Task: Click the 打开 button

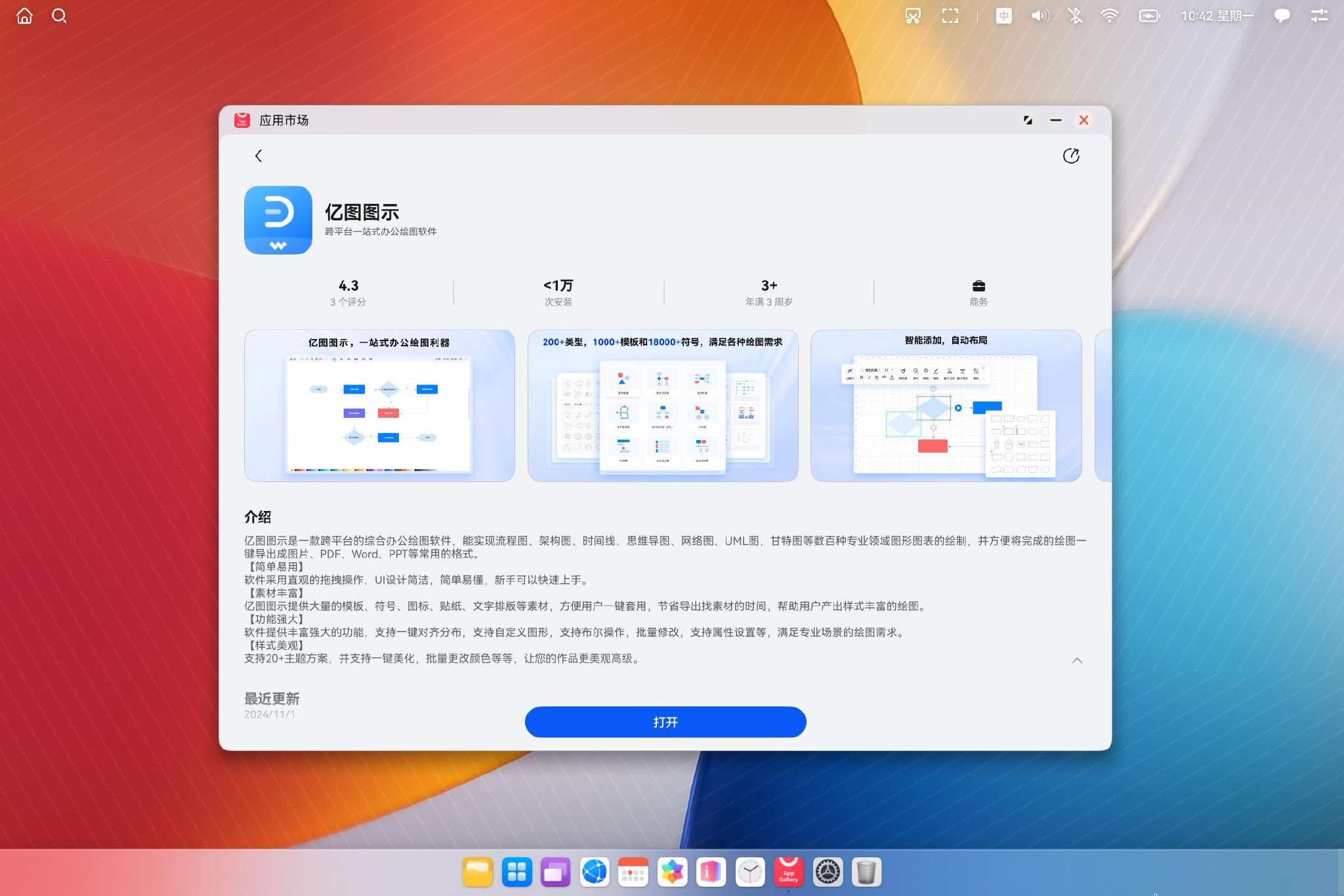Action: click(665, 722)
